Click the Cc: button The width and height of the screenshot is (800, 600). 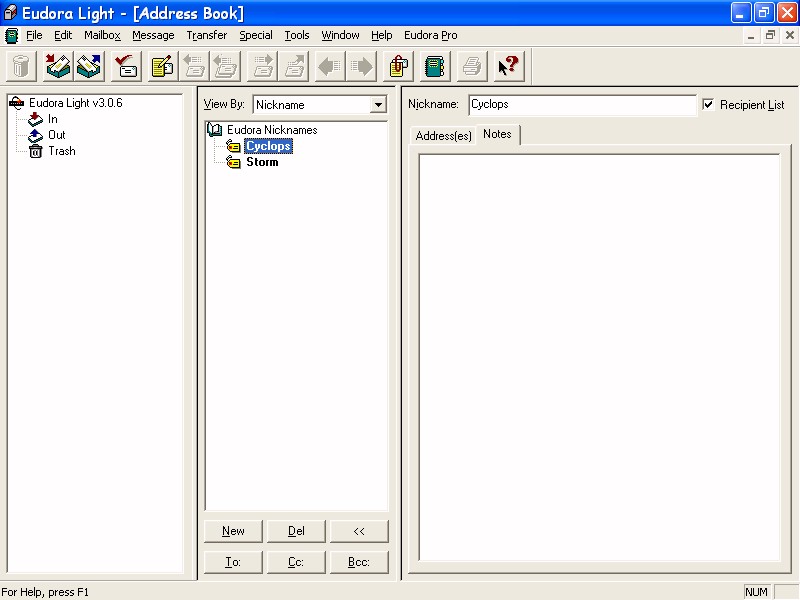click(296, 562)
